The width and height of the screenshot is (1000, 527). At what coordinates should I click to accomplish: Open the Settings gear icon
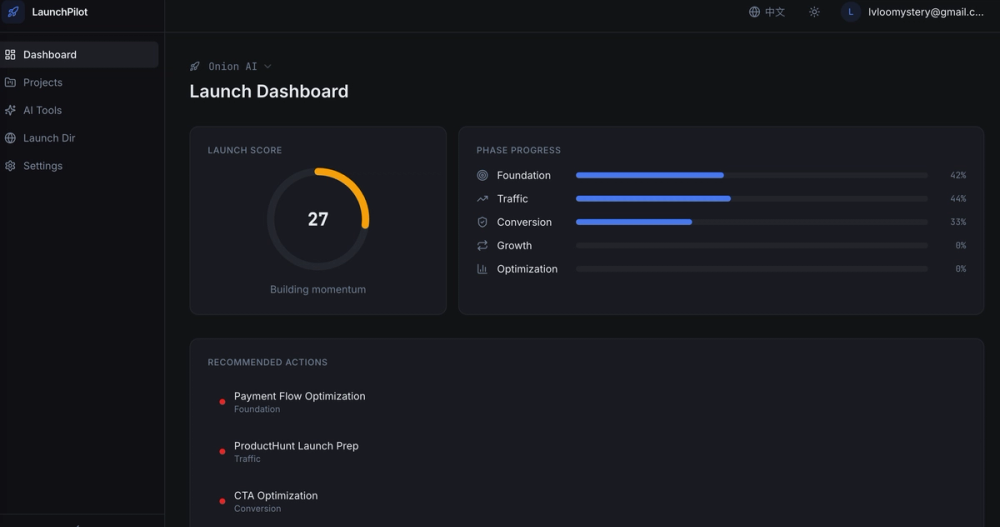(x=10, y=166)
